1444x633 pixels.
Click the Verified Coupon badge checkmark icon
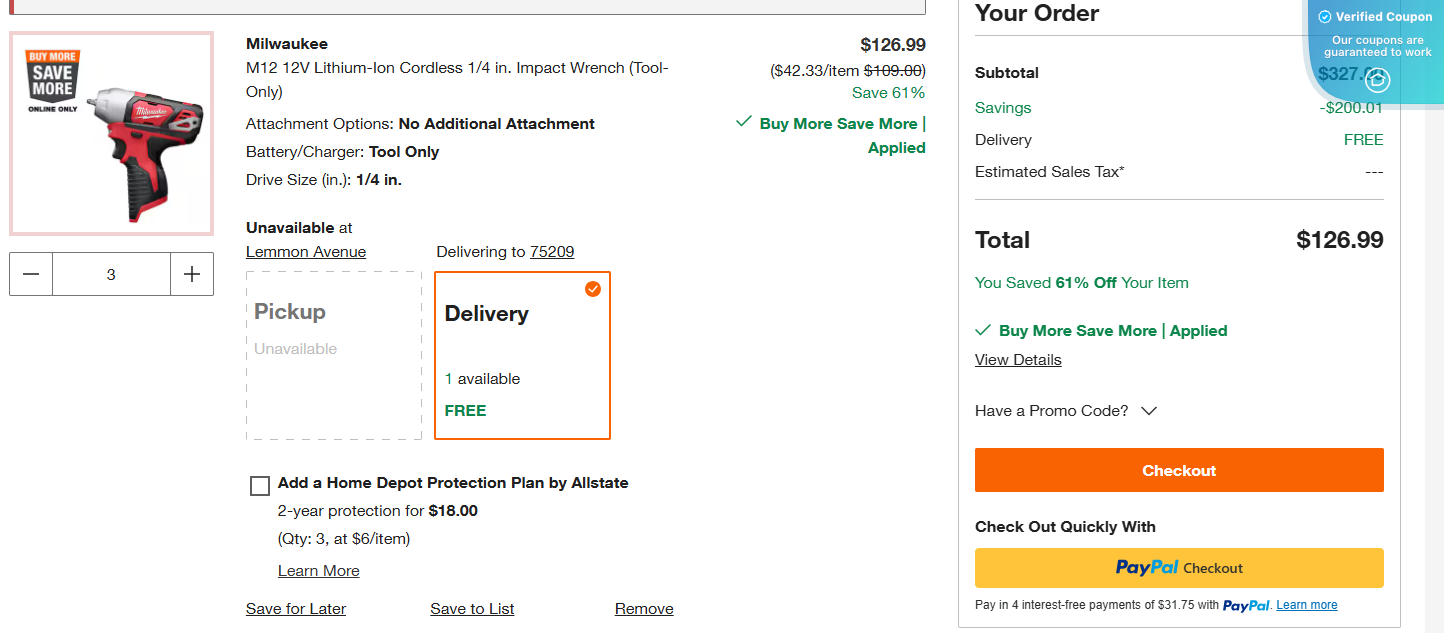[1325, 16]
